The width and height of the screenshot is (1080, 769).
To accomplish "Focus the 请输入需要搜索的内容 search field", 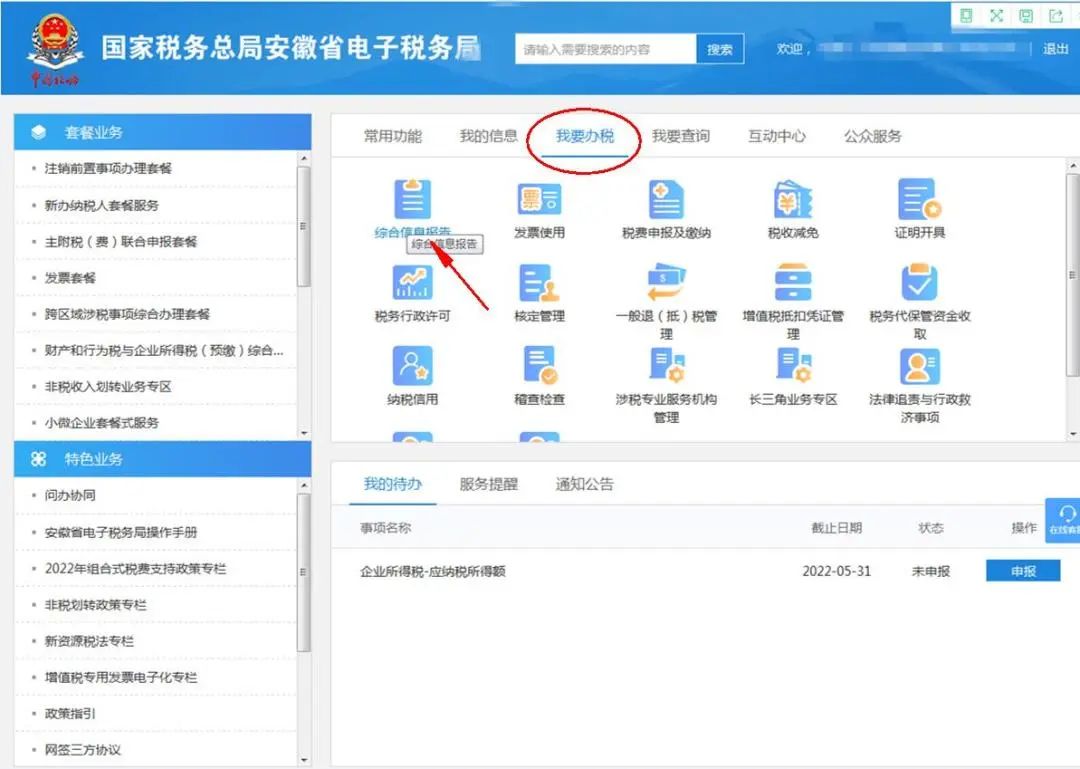I will click(x=605, y=49).
